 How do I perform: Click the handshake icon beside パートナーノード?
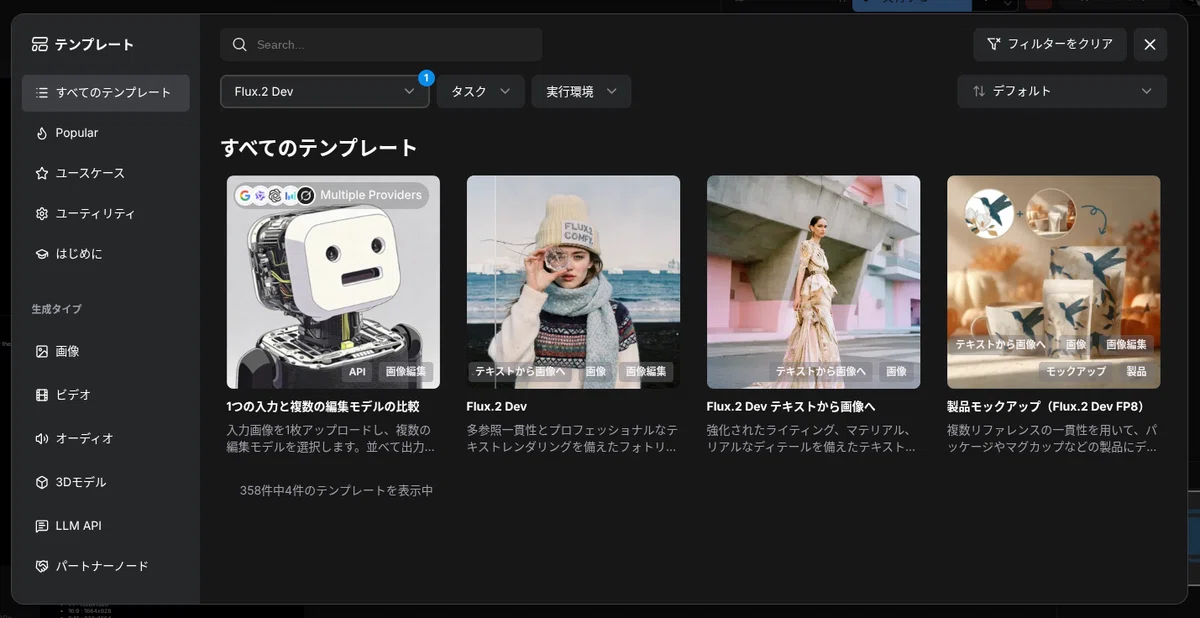tap(41, 566)
